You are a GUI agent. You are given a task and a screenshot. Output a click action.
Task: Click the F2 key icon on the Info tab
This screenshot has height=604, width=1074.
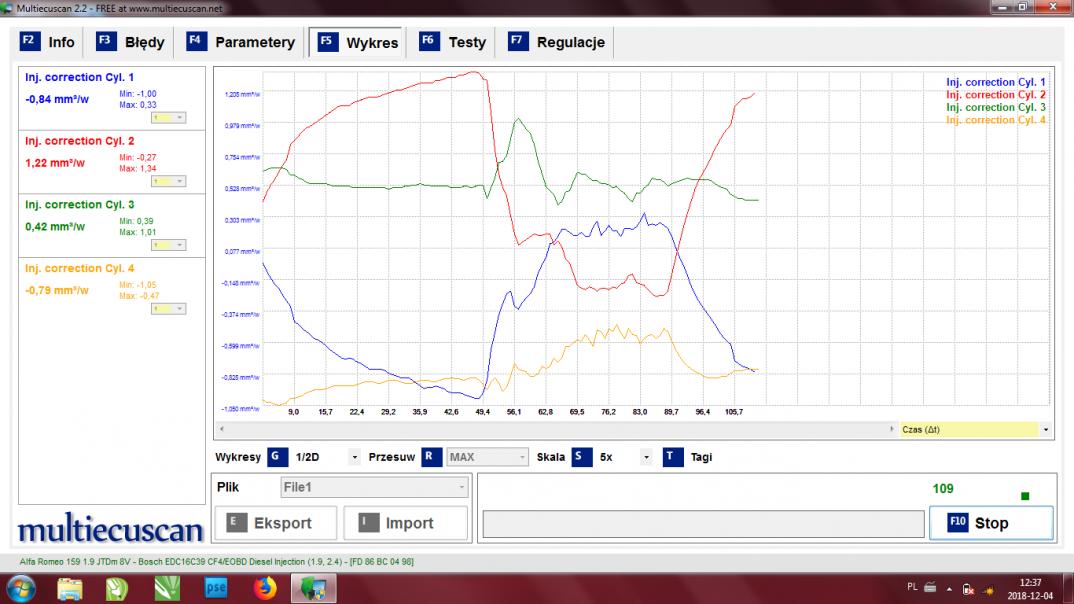(x=29, y=41)
